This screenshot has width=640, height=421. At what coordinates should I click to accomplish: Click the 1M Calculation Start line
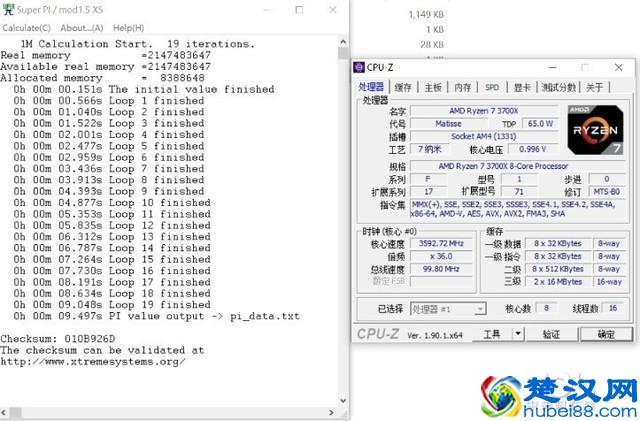click(x=138, y=44)
